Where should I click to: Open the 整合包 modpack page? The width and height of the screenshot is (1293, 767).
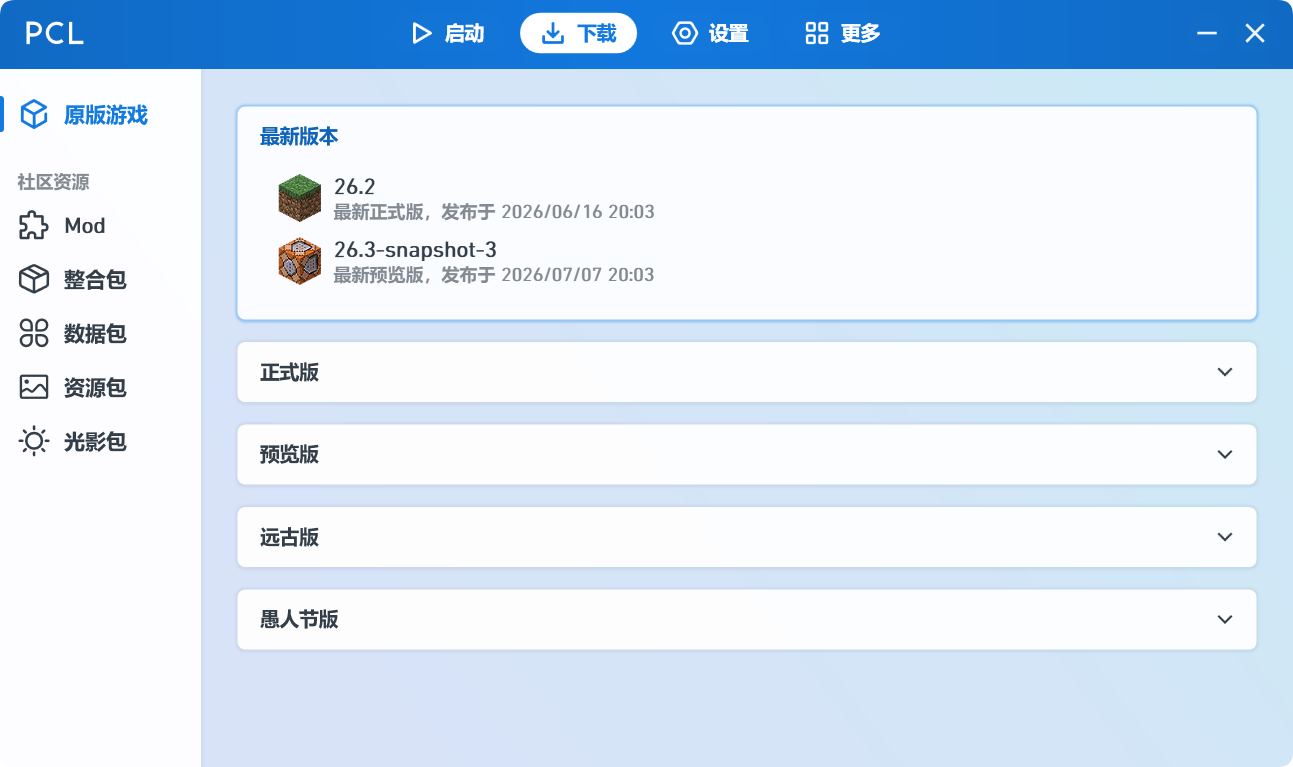pyautogui.click(x=100, y=280)
